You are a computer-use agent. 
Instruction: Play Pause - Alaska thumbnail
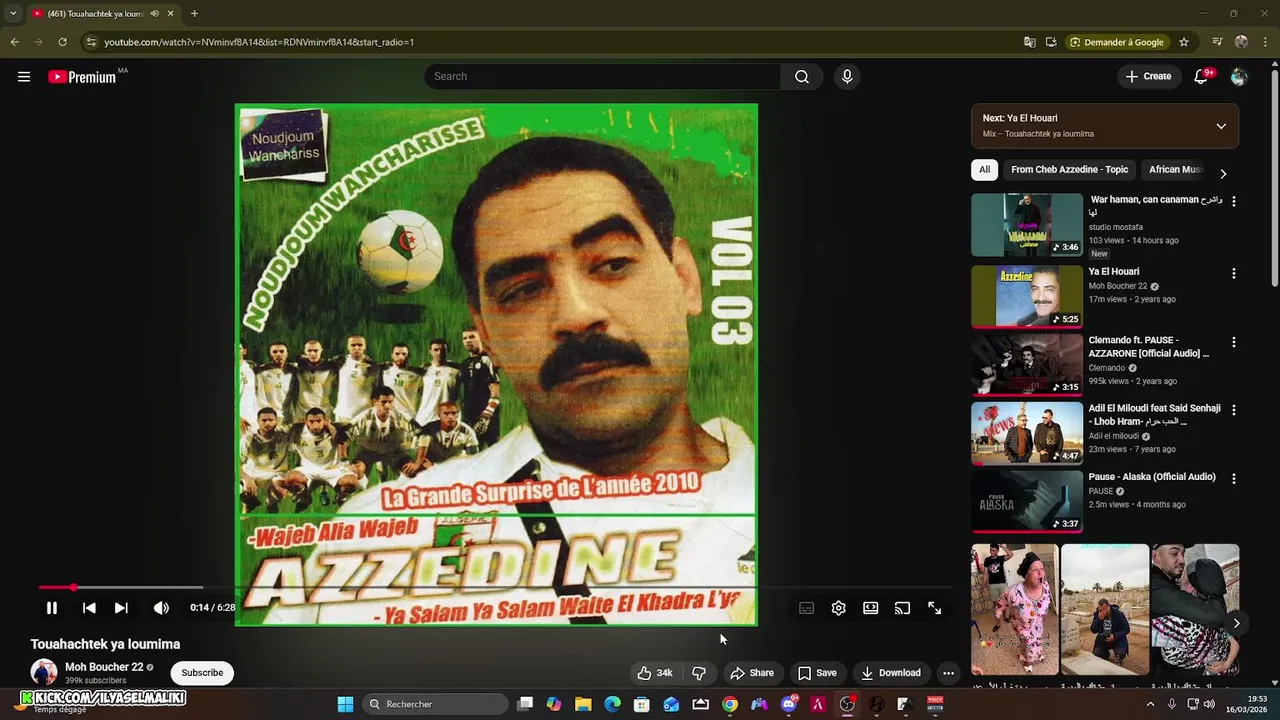[1027, 501]
